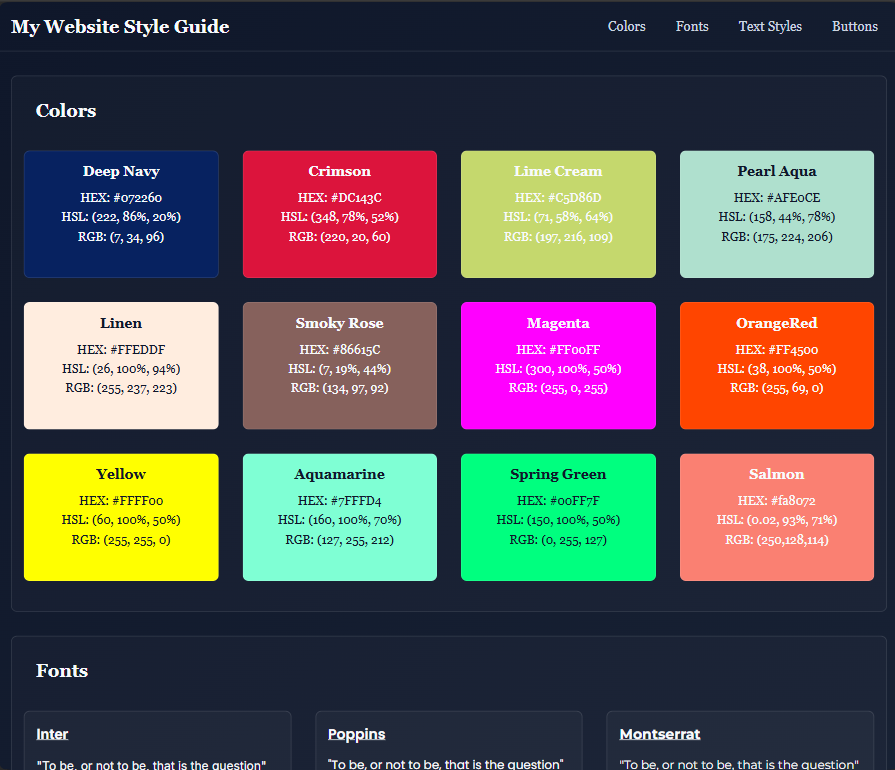The image size is (895, 770).
Task: Click the Yellow color card
Action: (x=121, y=517)
